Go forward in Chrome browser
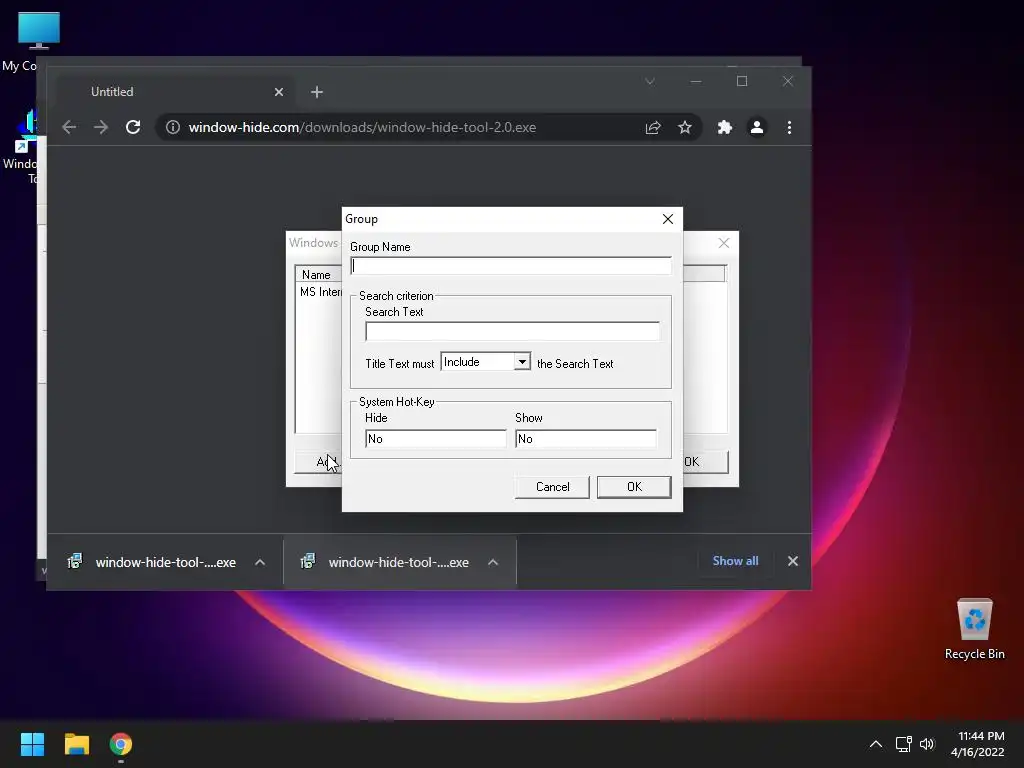This screenshot has width=1024, height=768. point(101,127)
